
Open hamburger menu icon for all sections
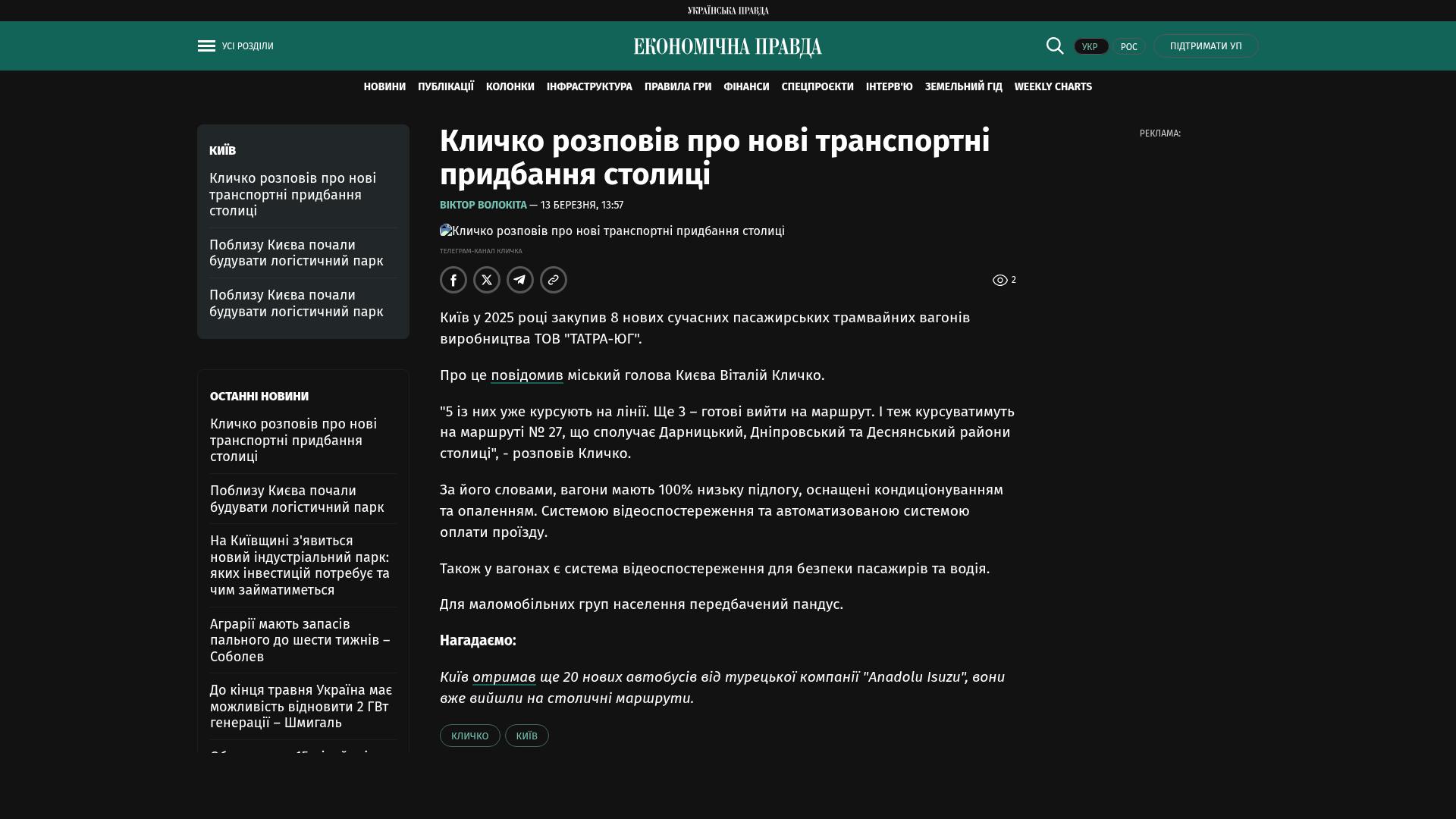[206, 46]
